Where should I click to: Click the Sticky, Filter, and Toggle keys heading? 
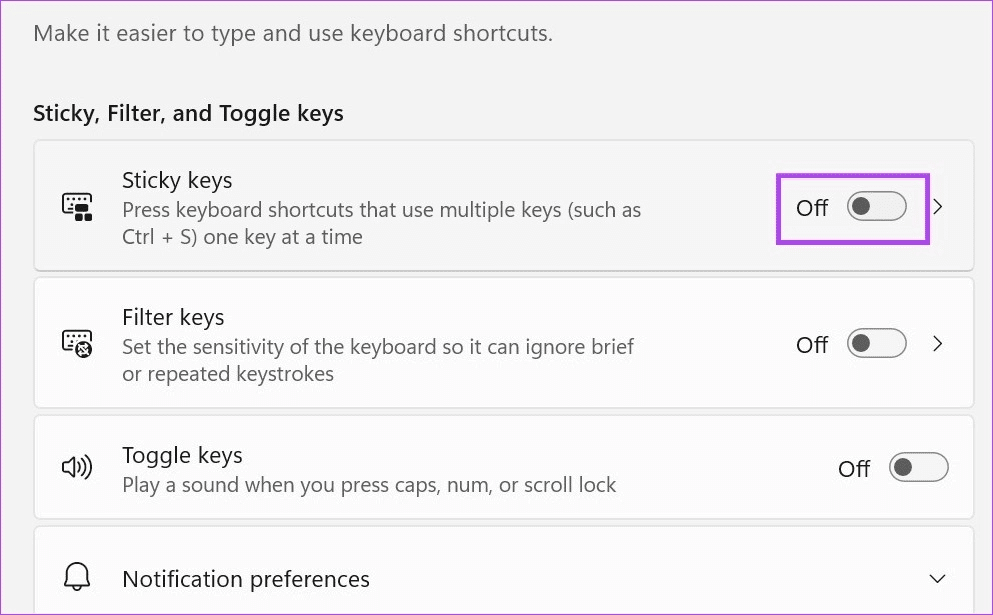(188, 113)
